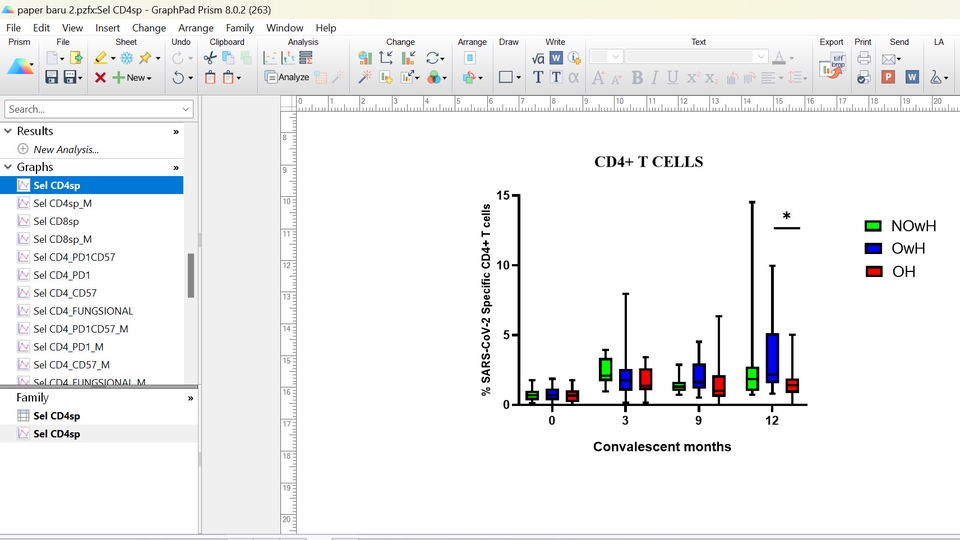The image size is (960, 540).
Task: Select the text tool T icon
Action: [538, 77]
